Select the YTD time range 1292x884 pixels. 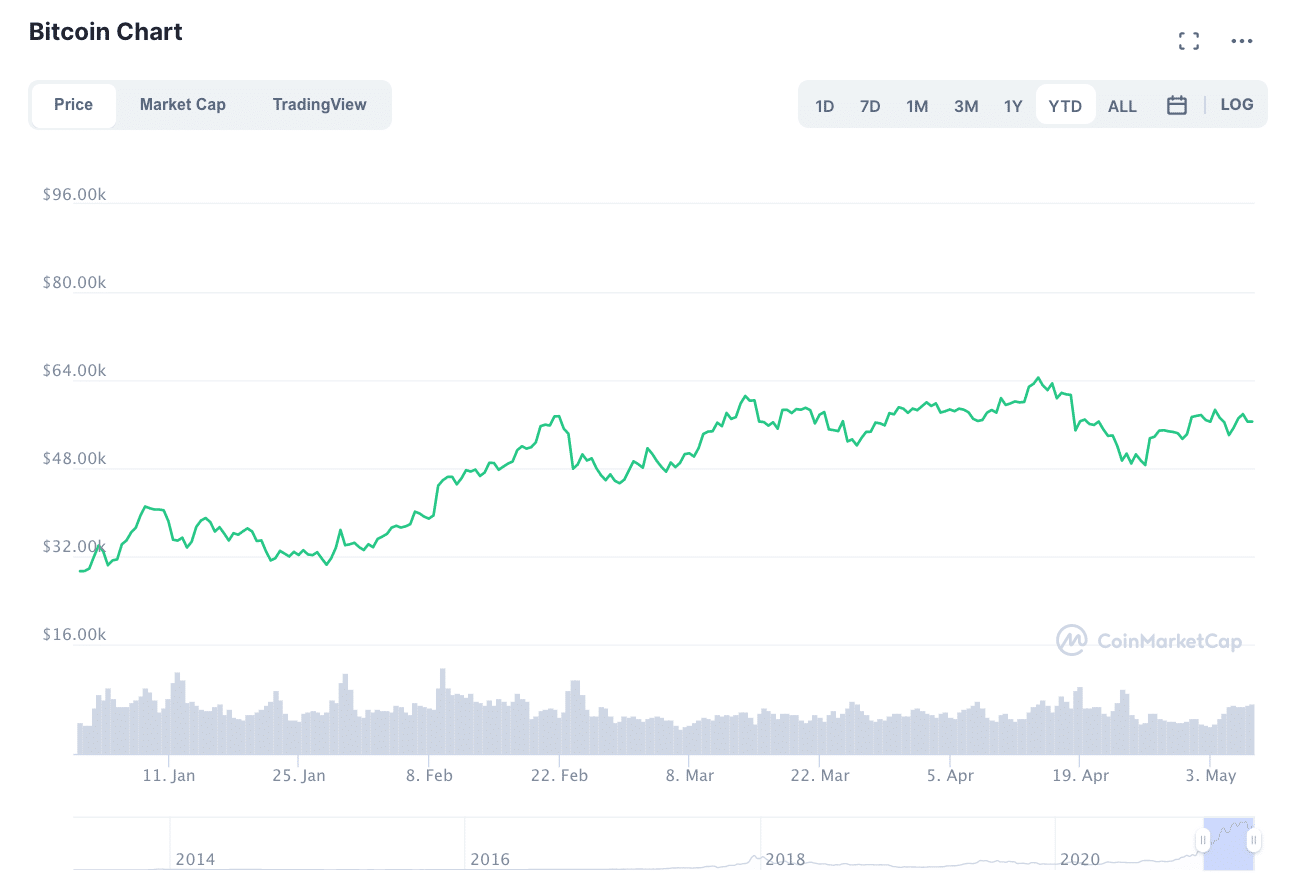click(1065, 106)
